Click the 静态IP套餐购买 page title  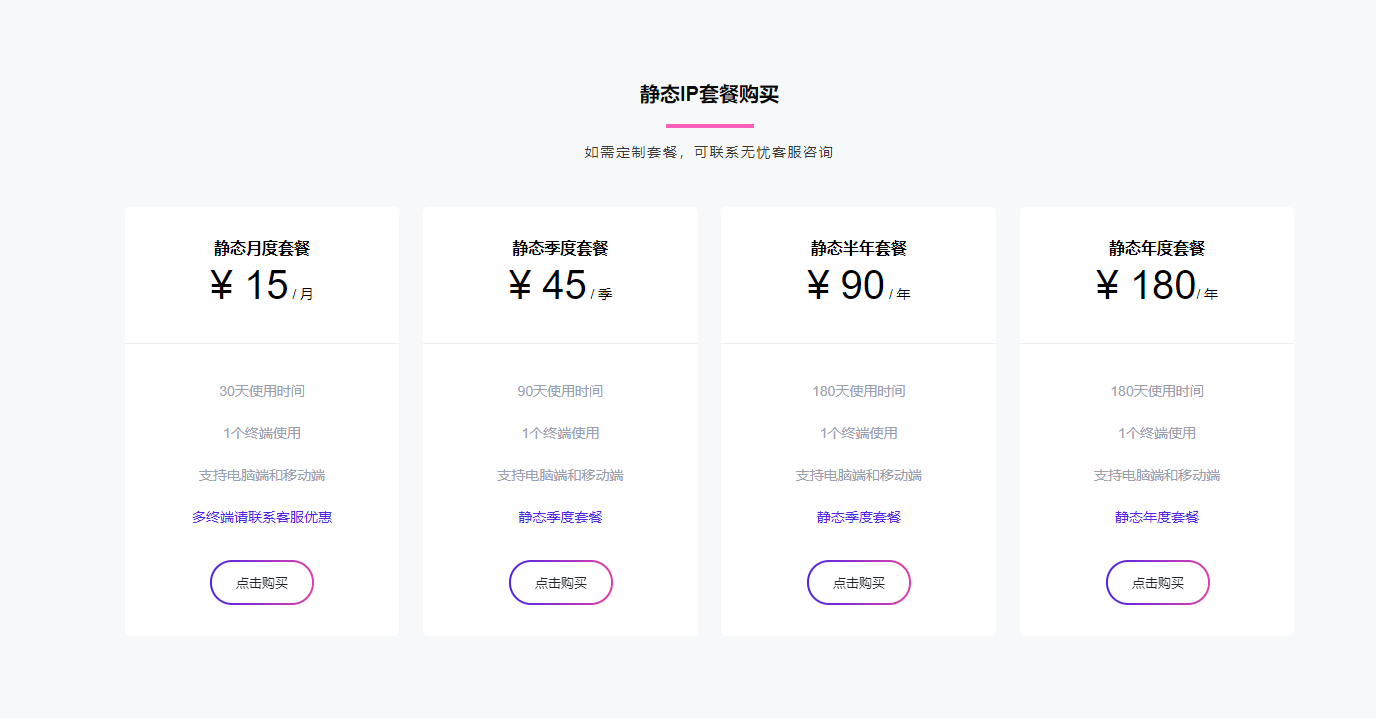[x=709, y=95]
